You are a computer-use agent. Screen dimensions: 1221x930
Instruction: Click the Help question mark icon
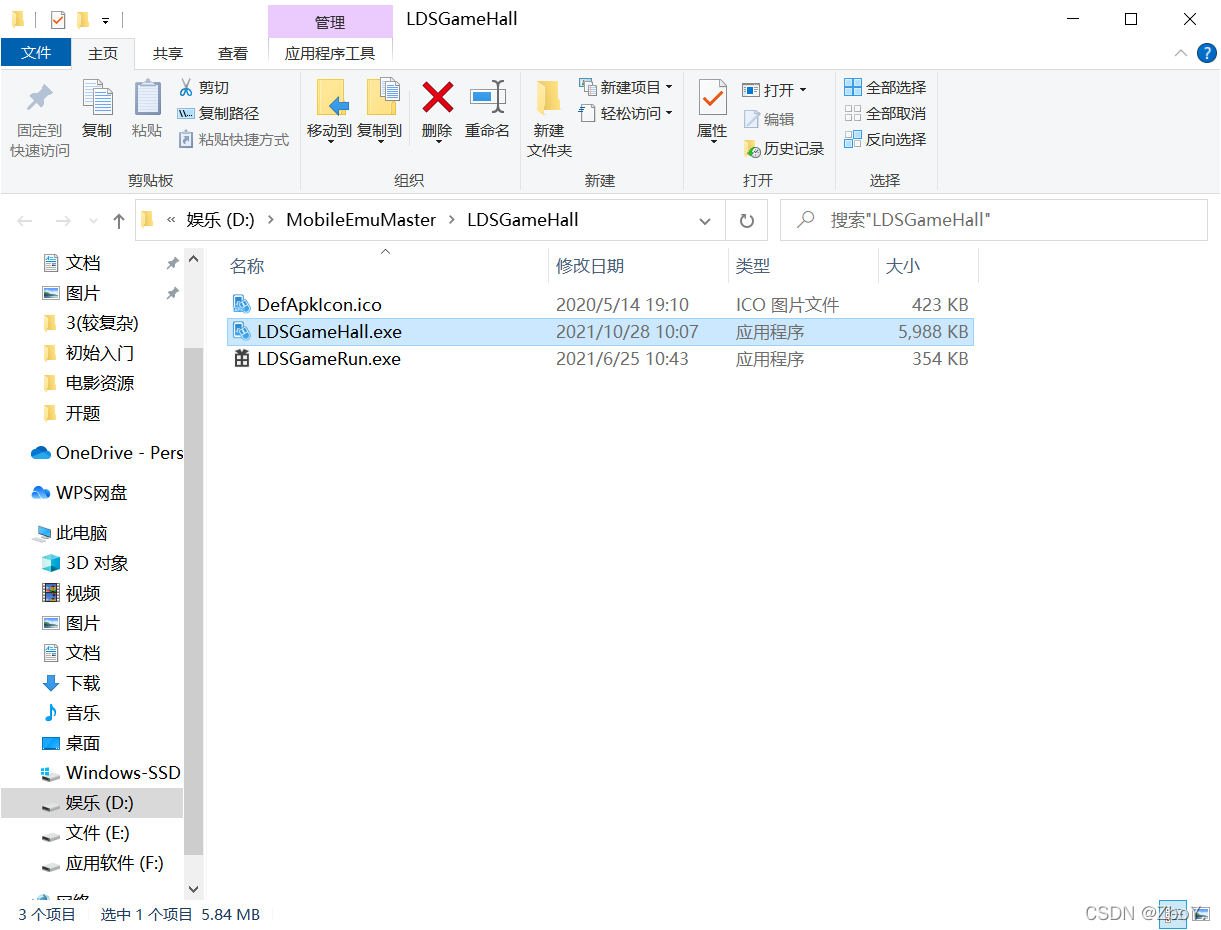1206,54
